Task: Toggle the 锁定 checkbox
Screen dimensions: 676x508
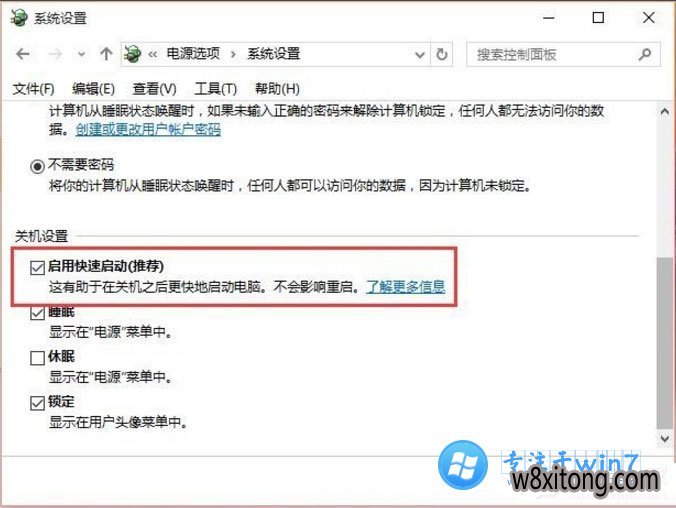Action: (38, 403)
